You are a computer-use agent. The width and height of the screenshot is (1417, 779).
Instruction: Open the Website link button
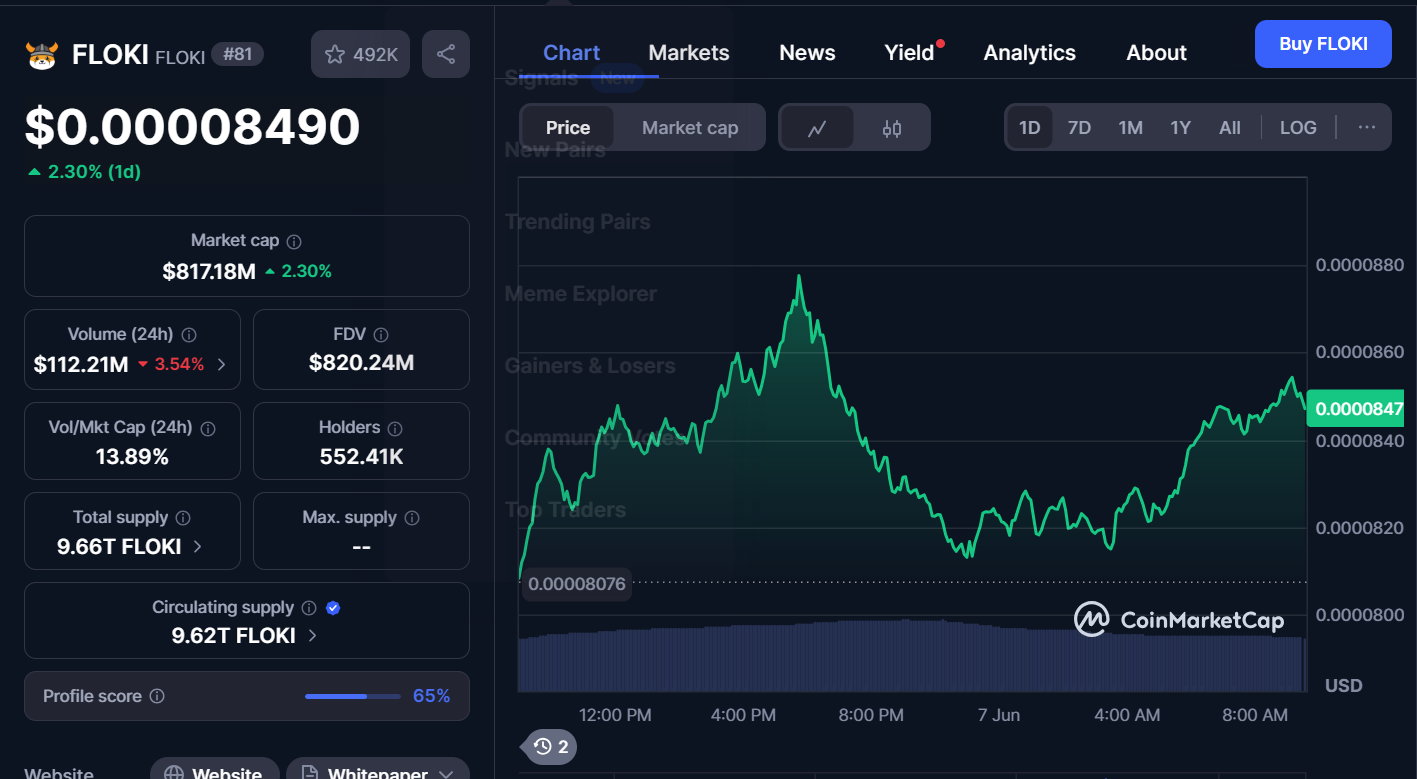(214, 767)
